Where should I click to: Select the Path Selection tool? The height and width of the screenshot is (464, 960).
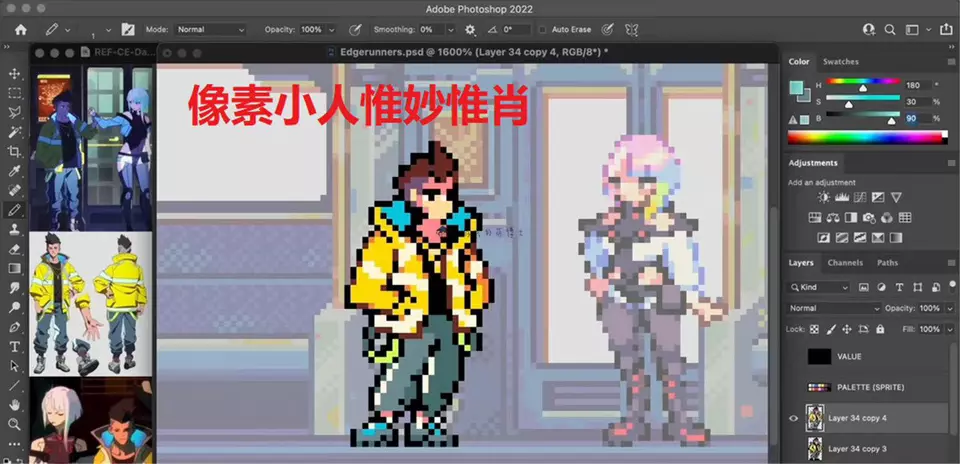(x=14, y=366)
